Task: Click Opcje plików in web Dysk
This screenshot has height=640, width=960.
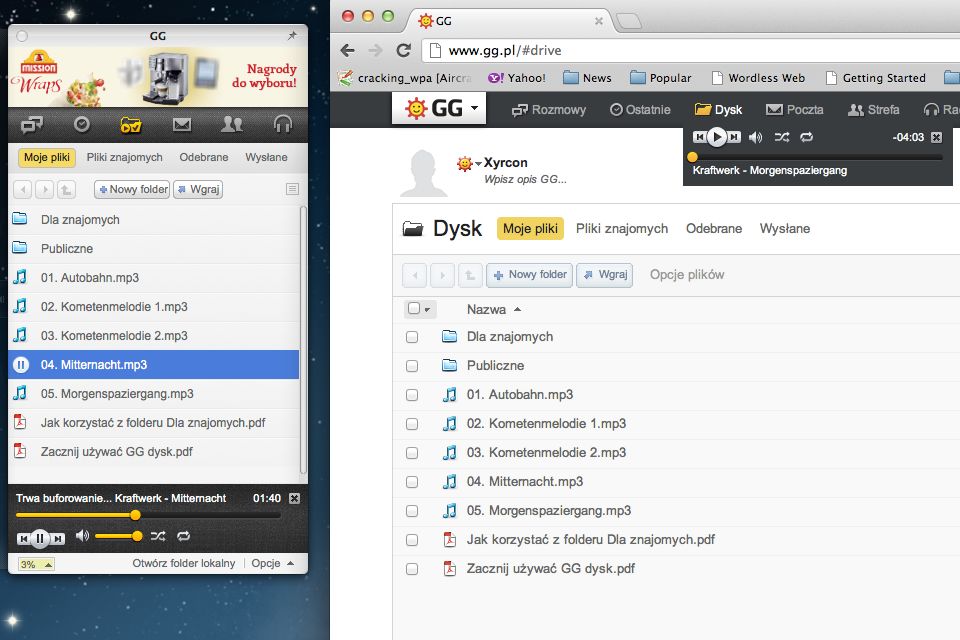Action: point(687,275)
